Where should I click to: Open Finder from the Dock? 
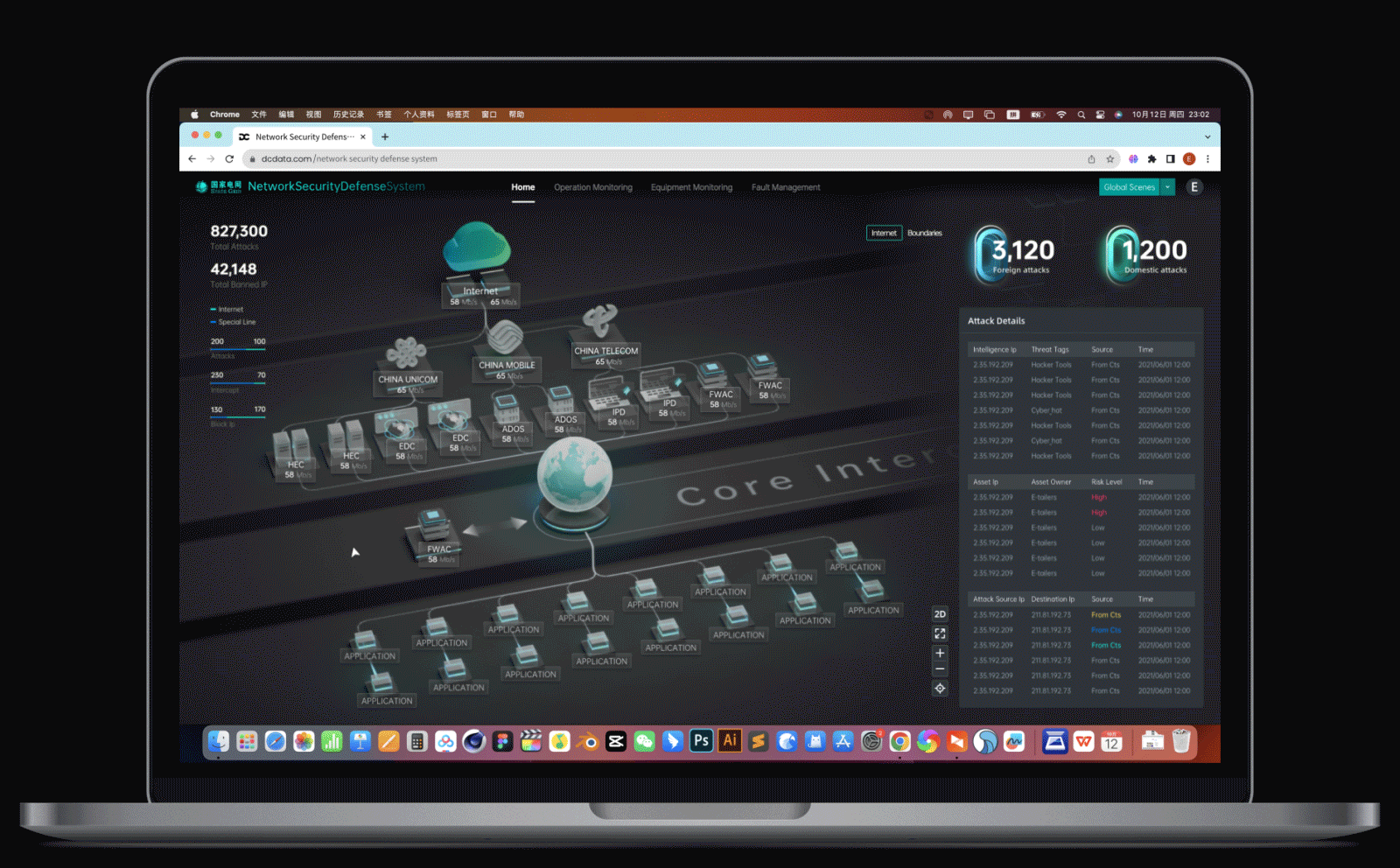click(218, 742)
